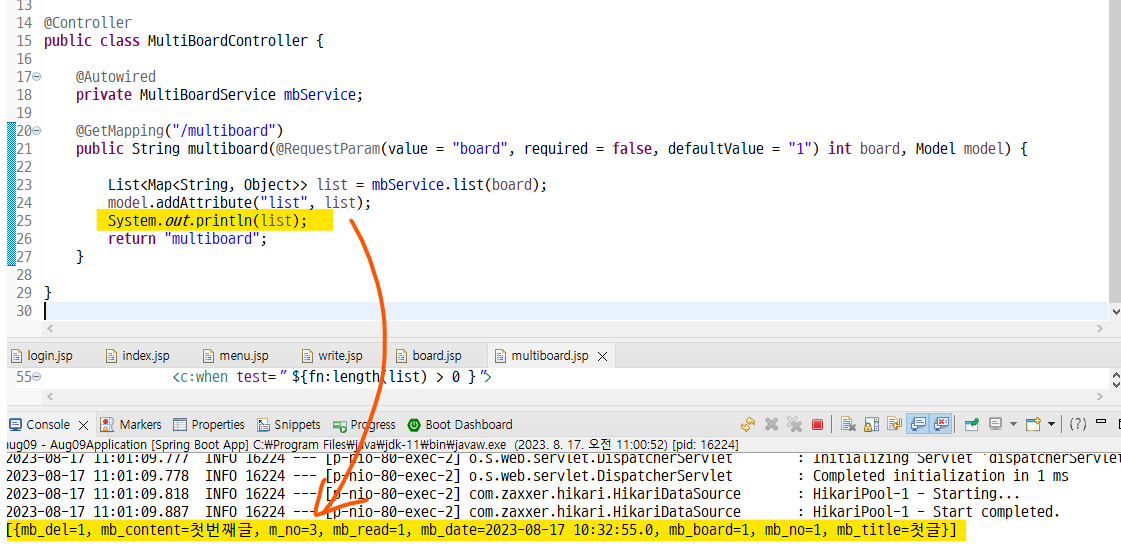The width and height of the screenshot is (1121, 558).
Task: Open the Open Console dropdown arrow
Action: (1051, 424)
